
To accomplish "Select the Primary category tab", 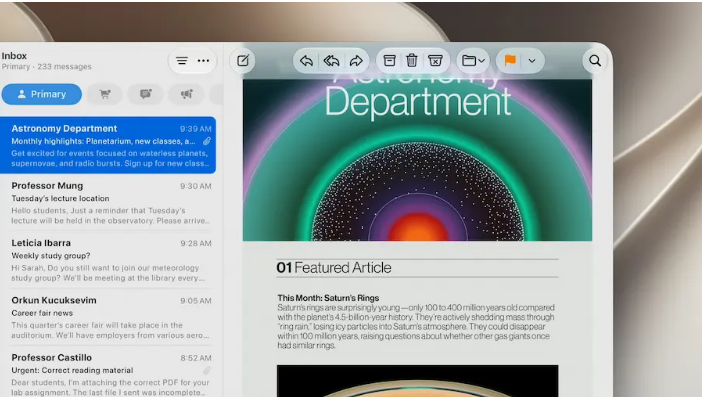I will 41,94.
